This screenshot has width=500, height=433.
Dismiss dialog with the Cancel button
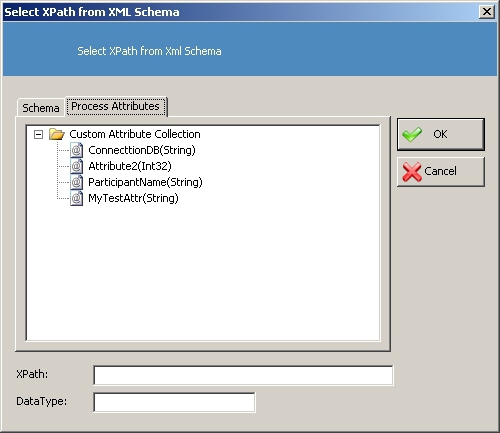coord(441,172)
